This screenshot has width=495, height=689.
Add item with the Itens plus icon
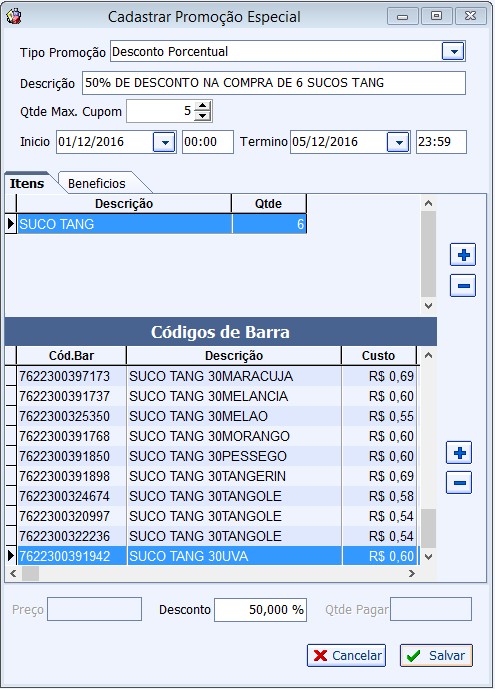pyautogui.click(x=463, y=255)
